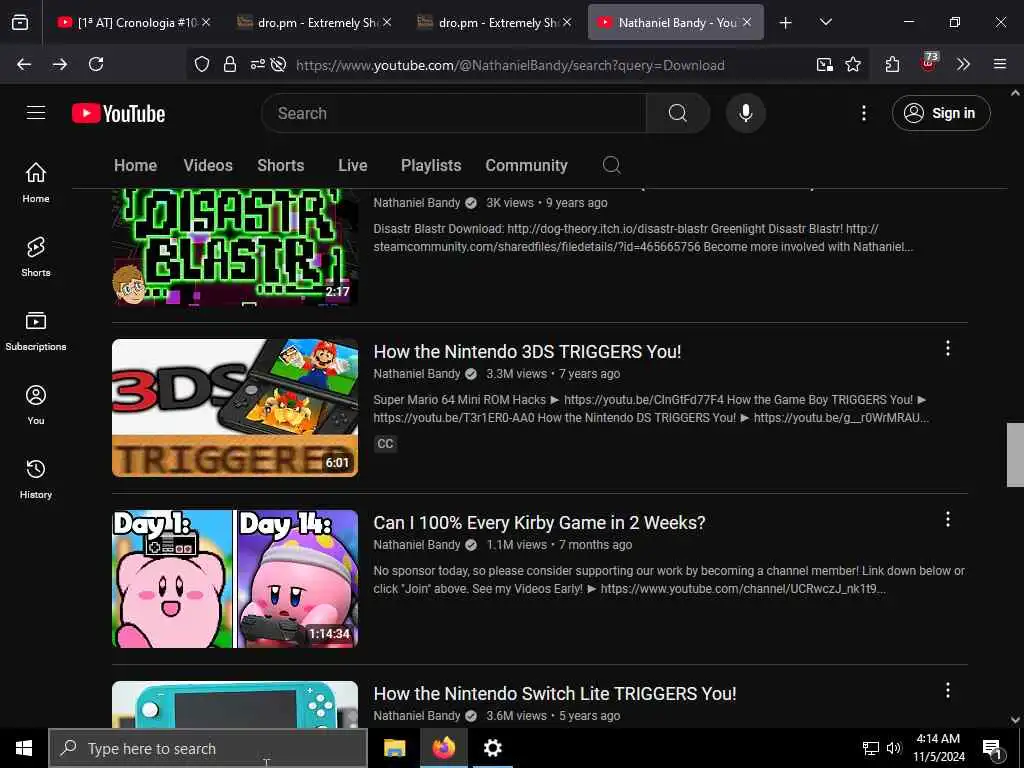Open 'How the Nintendo Switch Lite TRIGGERS You!' title
The width and height of the screenshot is (1024, 768).
(x=554, y=694)
